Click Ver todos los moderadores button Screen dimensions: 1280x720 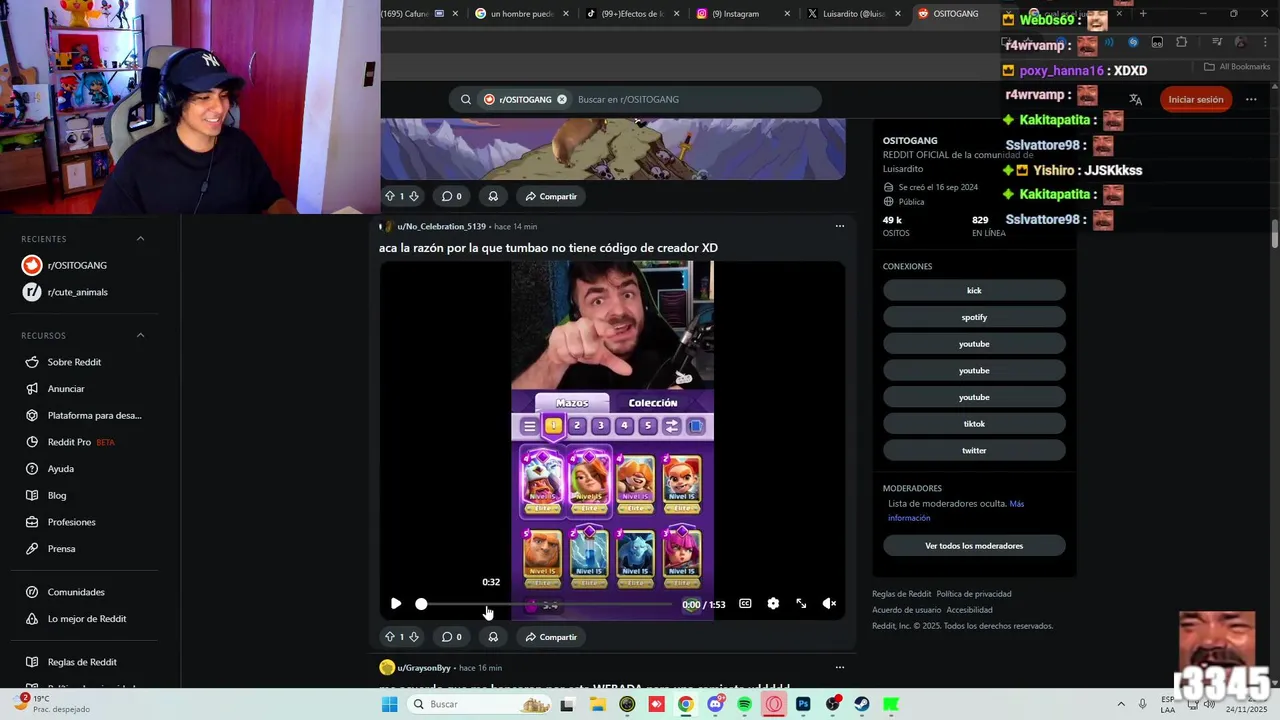coord(974,546)
